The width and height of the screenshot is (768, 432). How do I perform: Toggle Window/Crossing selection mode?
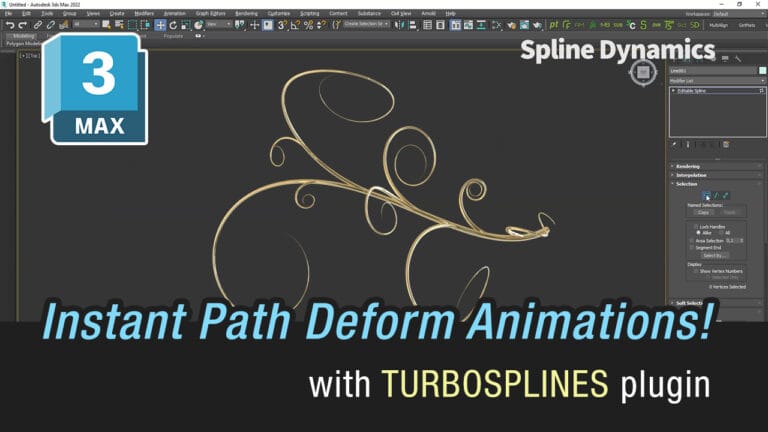tap(145, 25)
